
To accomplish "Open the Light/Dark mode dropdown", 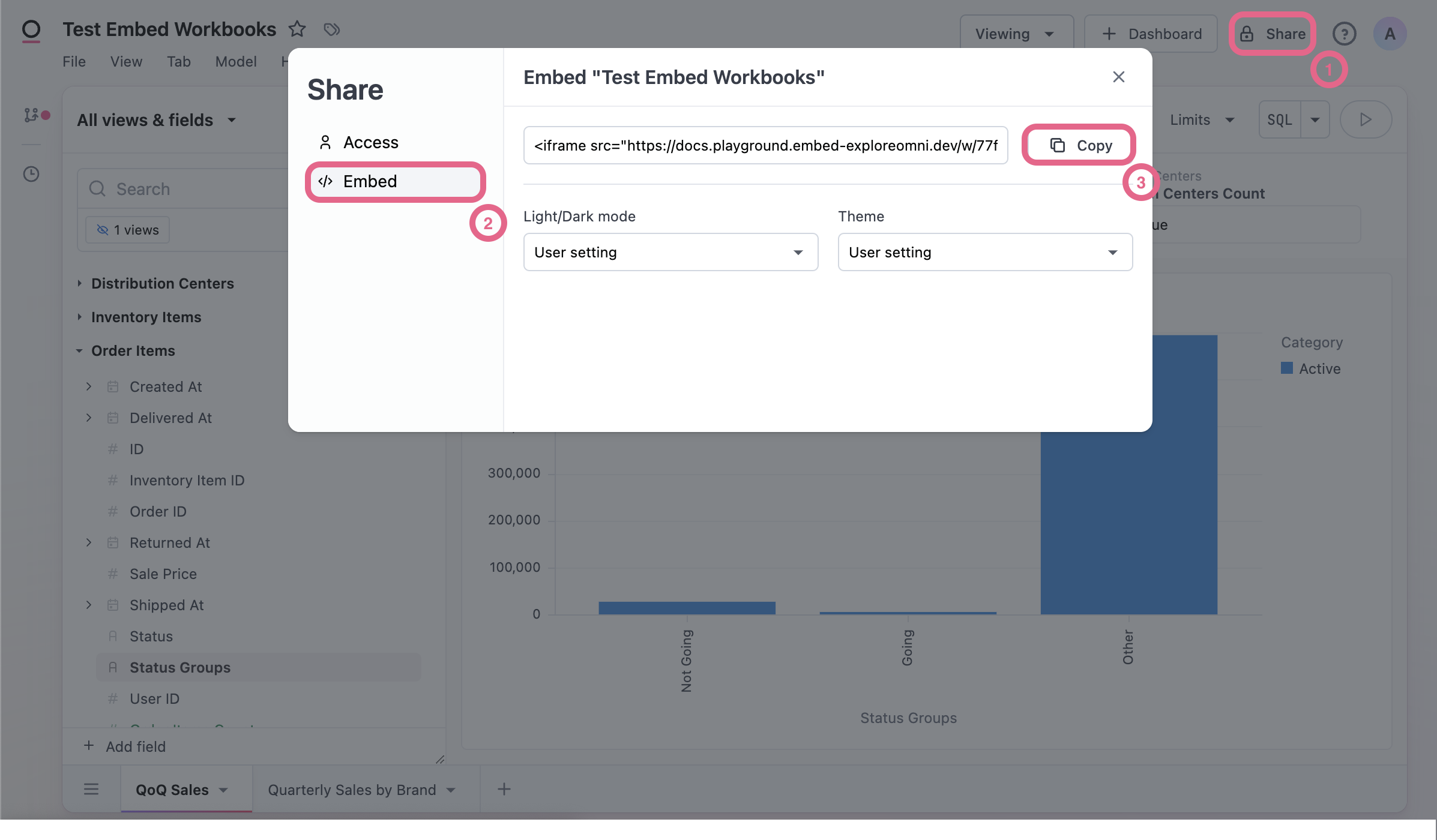I will 670,252.
